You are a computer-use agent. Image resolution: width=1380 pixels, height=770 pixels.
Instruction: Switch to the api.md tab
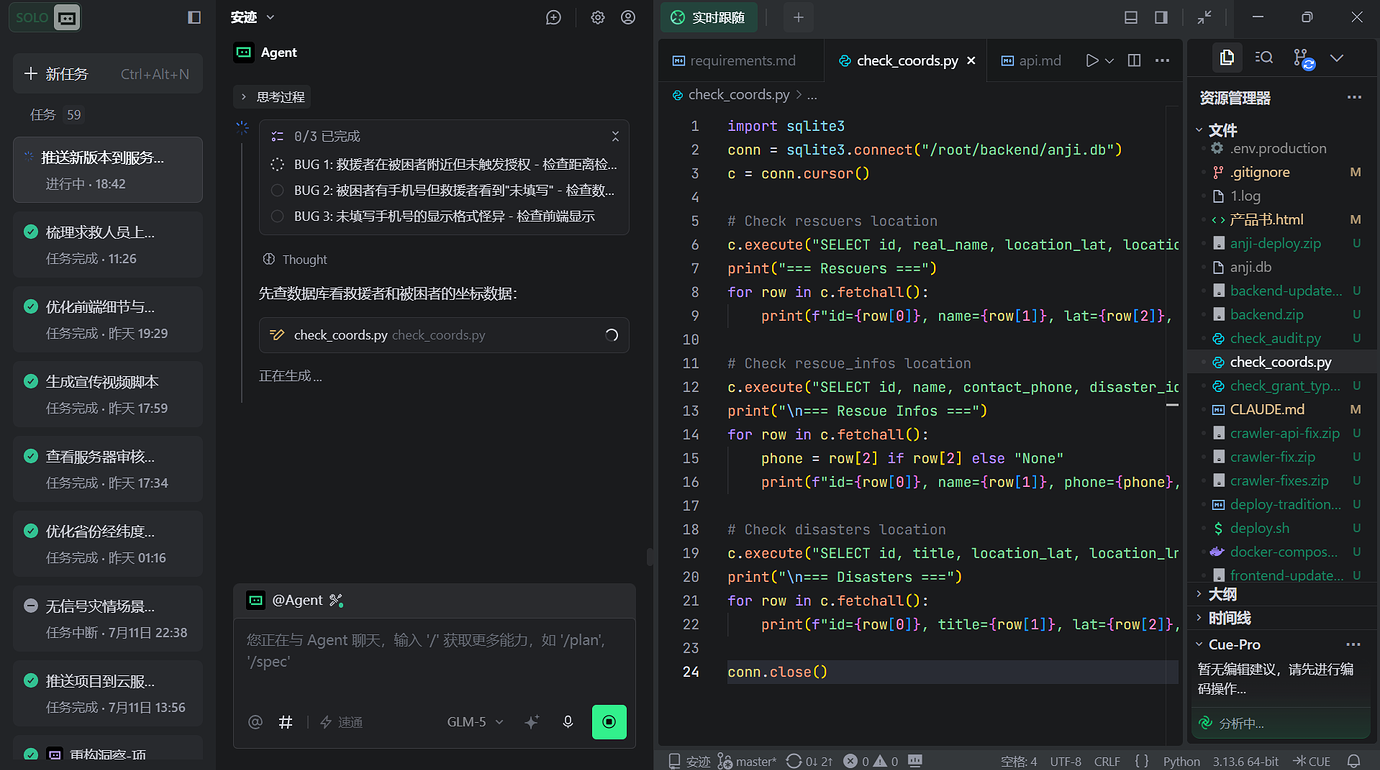[1030, 61]
